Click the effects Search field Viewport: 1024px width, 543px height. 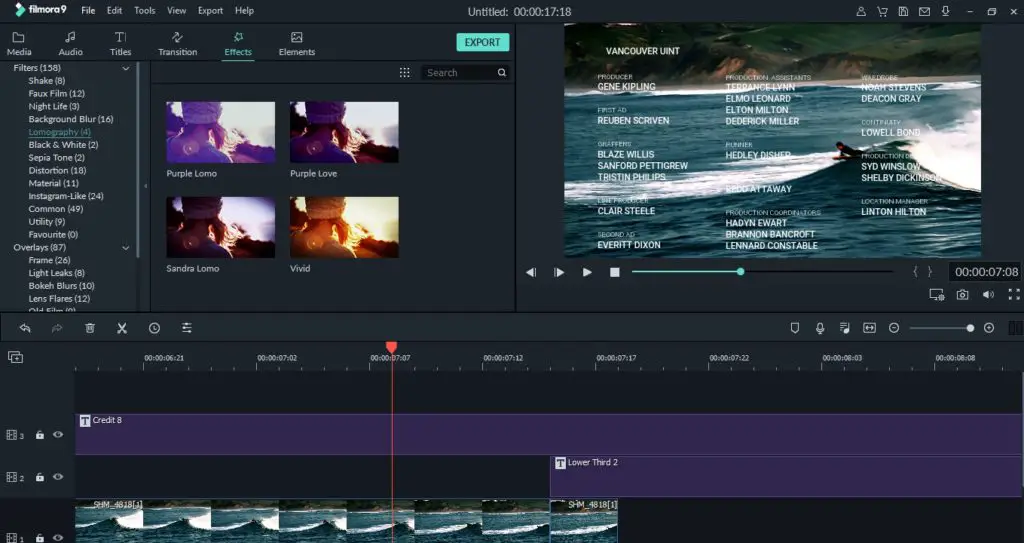(x=460, y=73)
